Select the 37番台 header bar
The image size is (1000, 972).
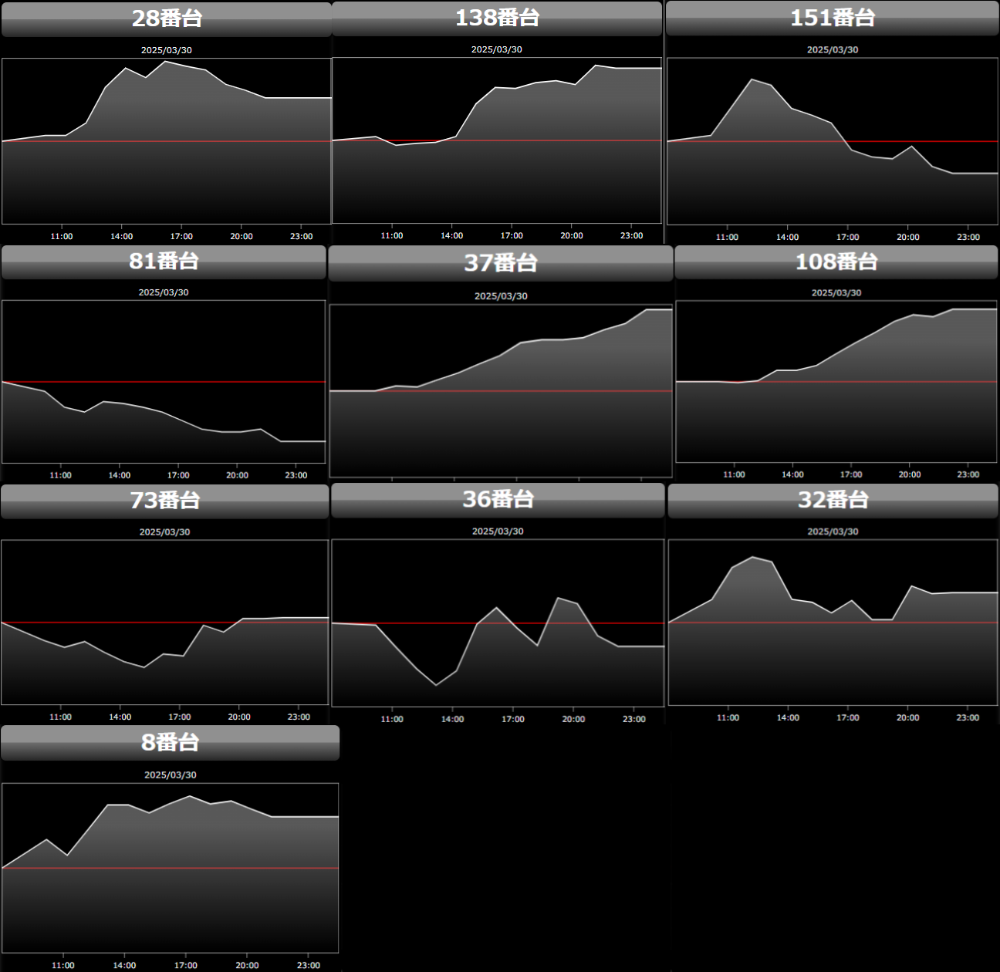pyautogui.click(x=500, y=263)
